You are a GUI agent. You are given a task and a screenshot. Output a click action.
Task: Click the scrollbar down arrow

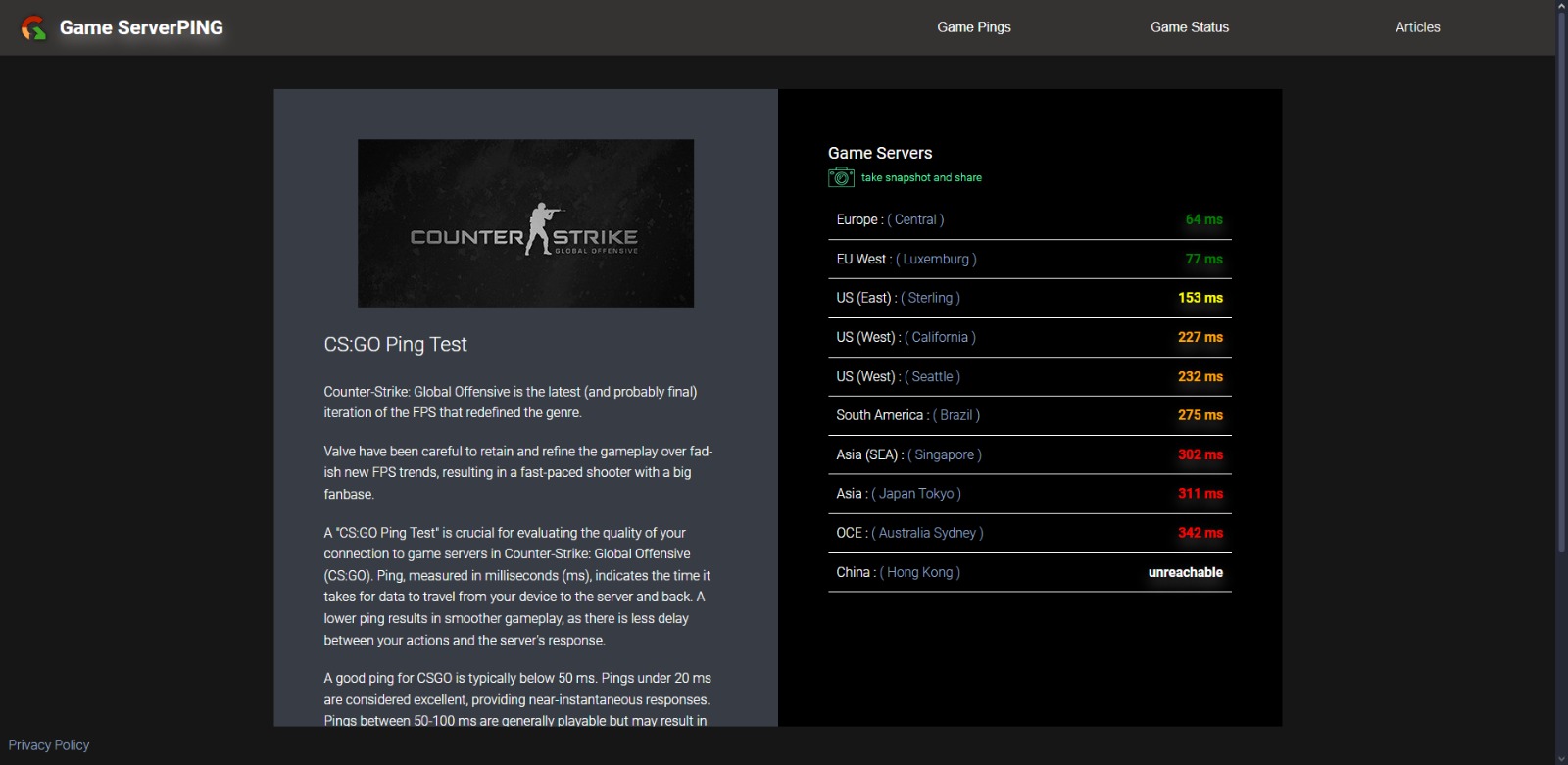(1561, 759)
